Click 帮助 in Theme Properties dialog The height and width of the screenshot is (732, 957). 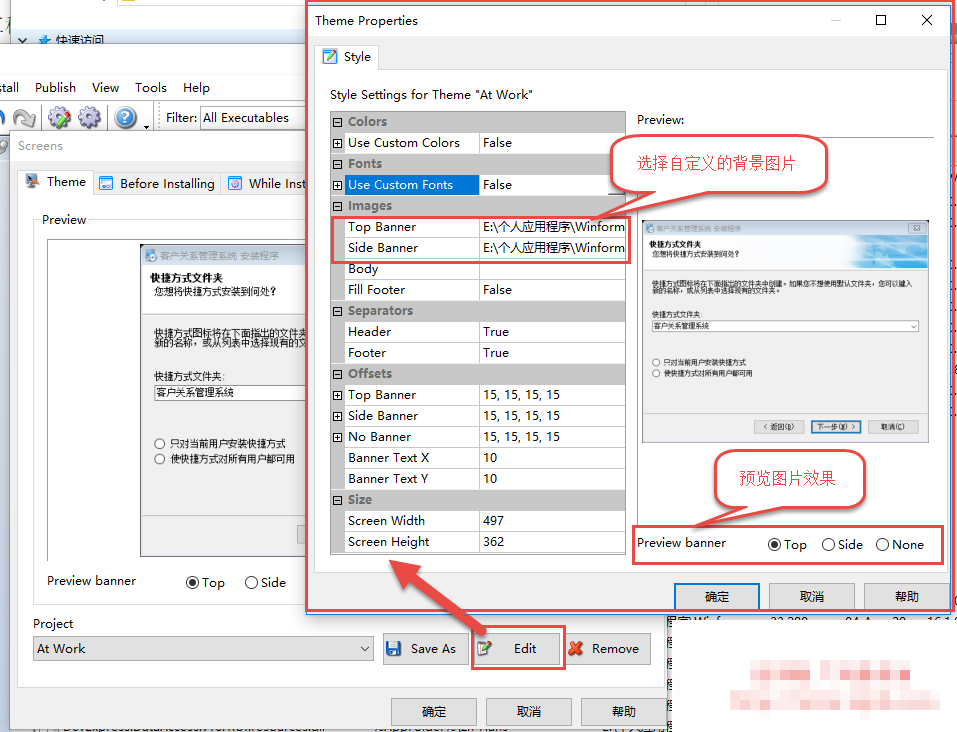click(906, 596)
